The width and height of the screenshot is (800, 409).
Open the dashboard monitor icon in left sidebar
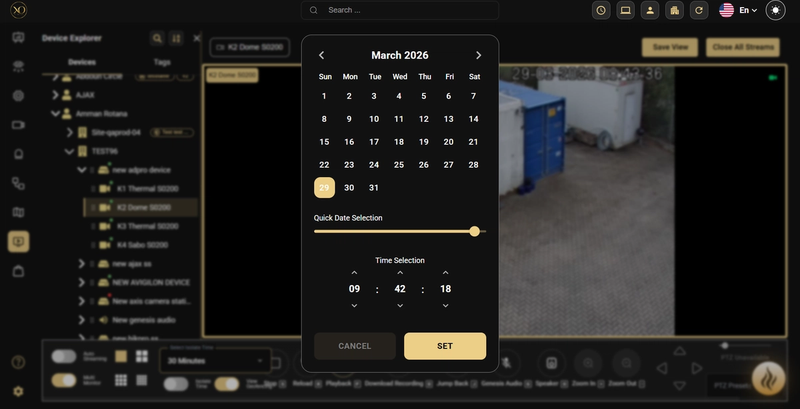(x=18, y=38)
